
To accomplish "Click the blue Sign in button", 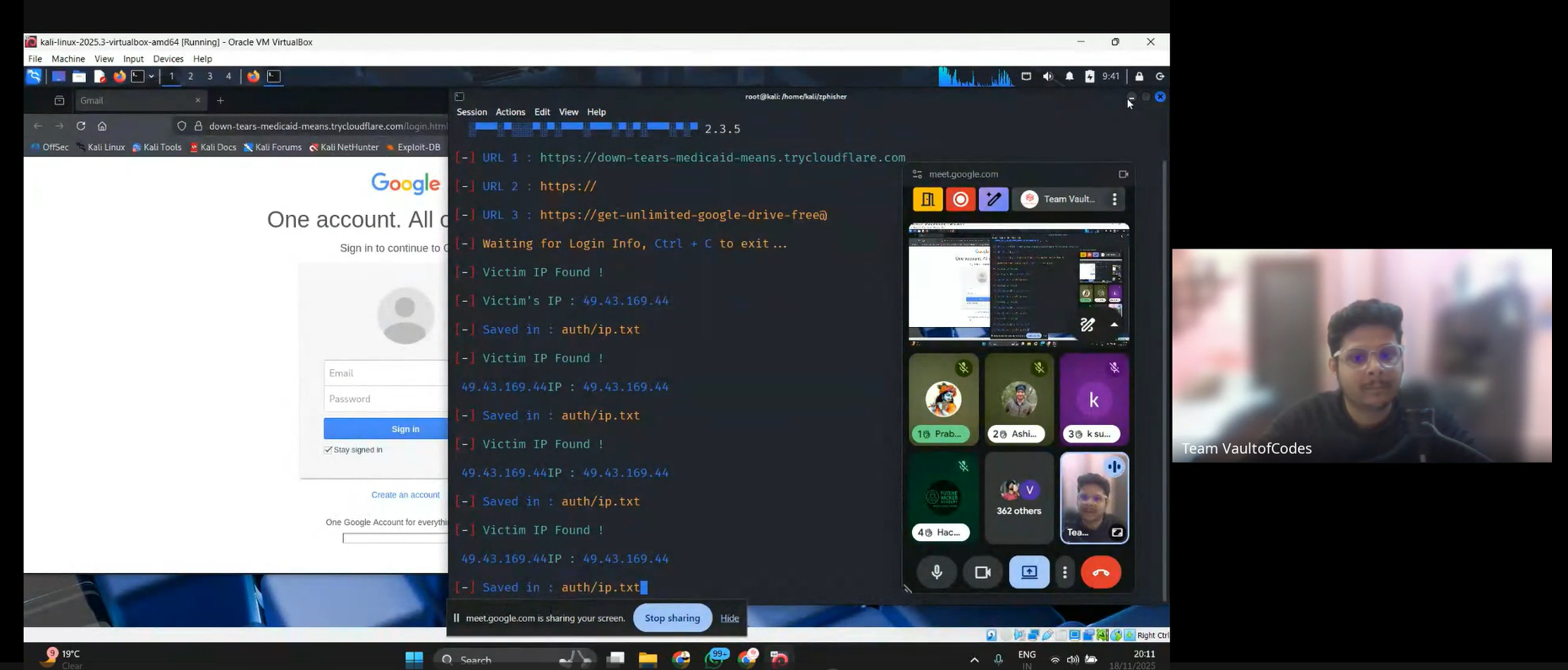I will [385, 429].
